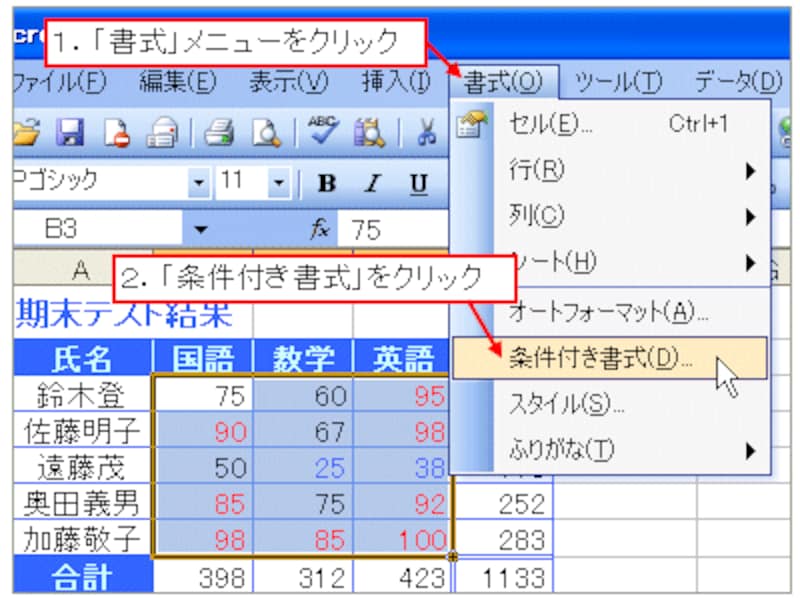Viewport: 800px width, 598px height.
Task: Click the 合計 row label cell
Action: coord(83,577)
